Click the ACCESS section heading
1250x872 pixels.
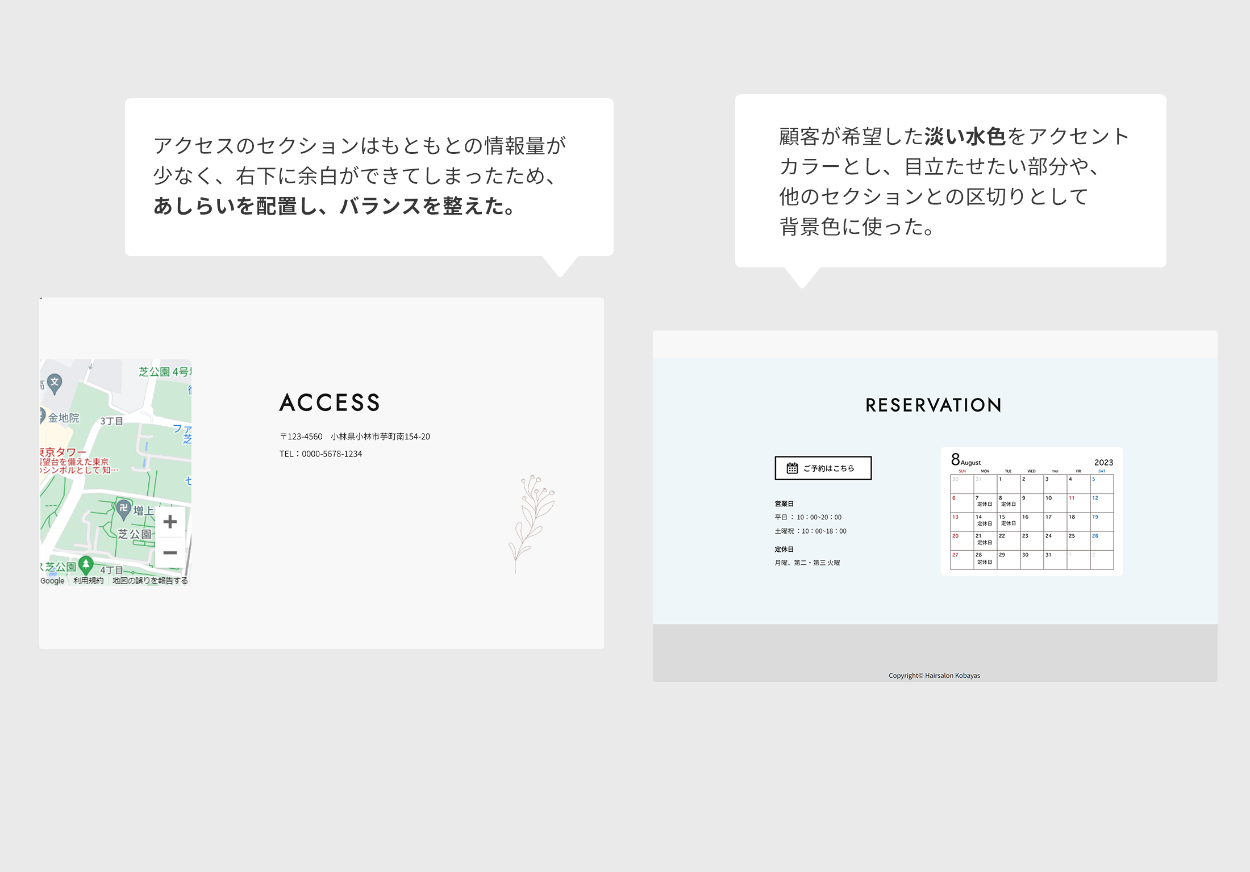[329, 403]
